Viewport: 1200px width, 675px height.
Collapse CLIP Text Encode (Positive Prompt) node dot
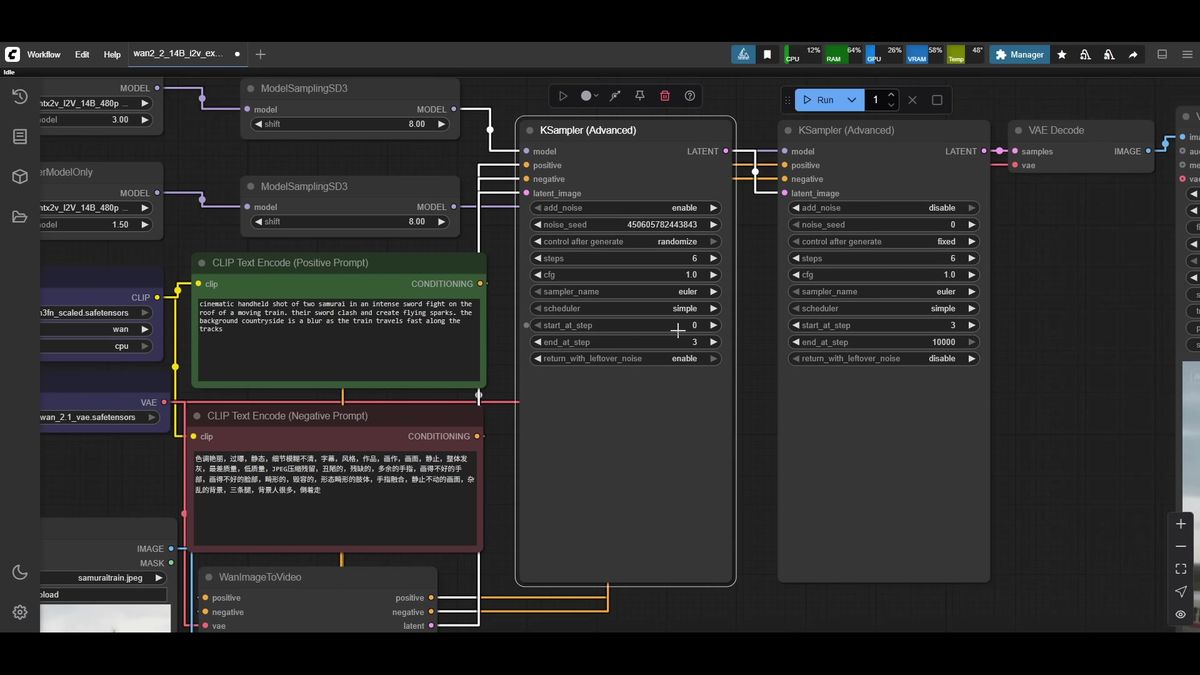coord(201,263)
